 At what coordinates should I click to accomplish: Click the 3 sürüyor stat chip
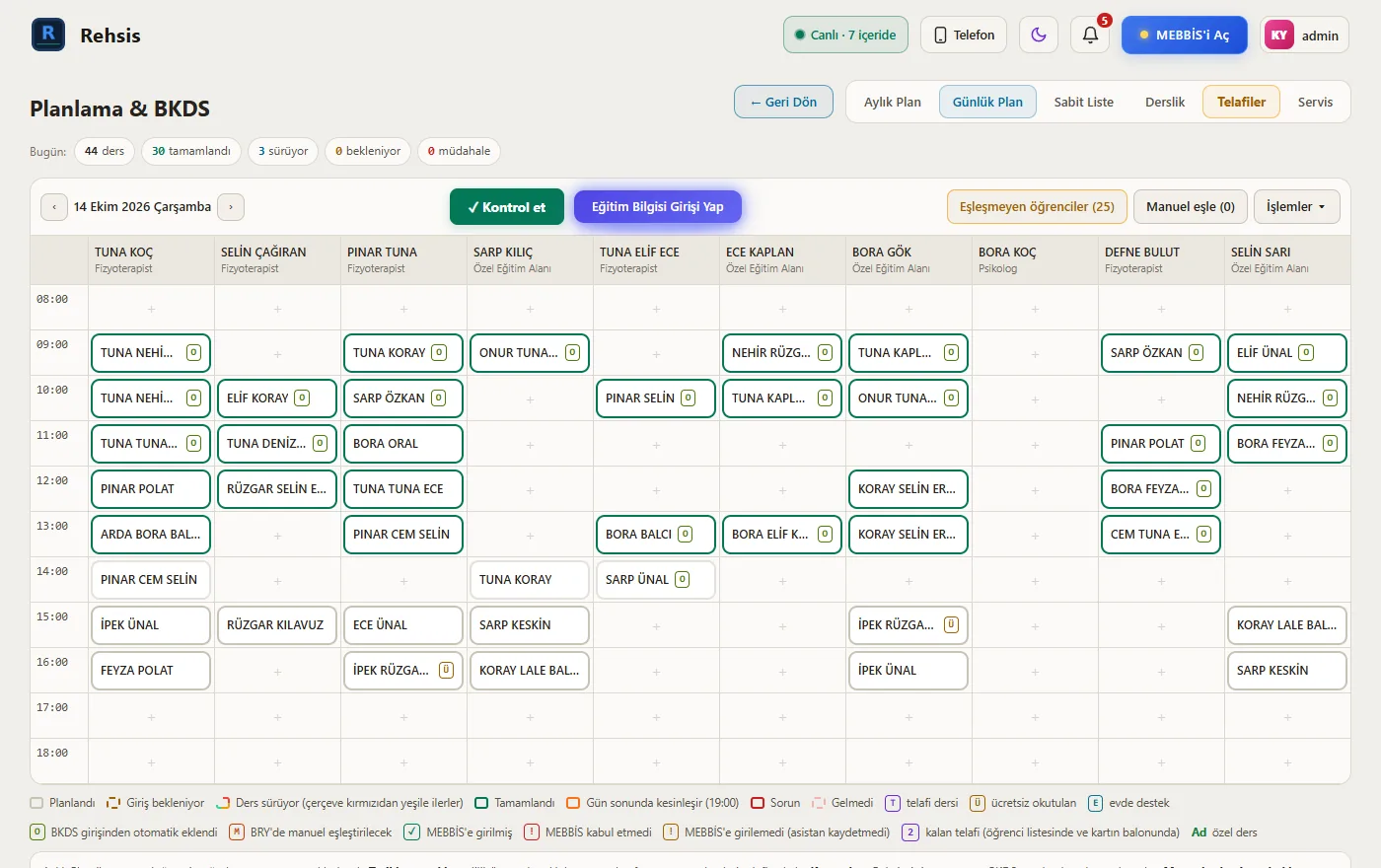click(283, 151)
